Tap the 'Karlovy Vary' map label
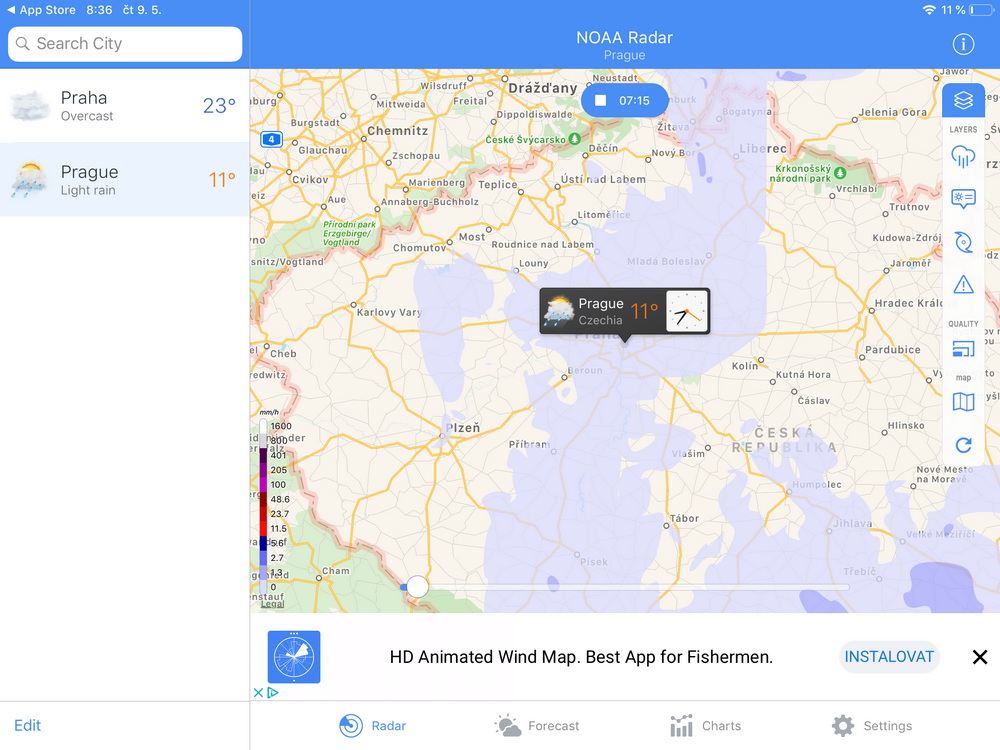1000x750 pixels. click(x=389, y=312)
